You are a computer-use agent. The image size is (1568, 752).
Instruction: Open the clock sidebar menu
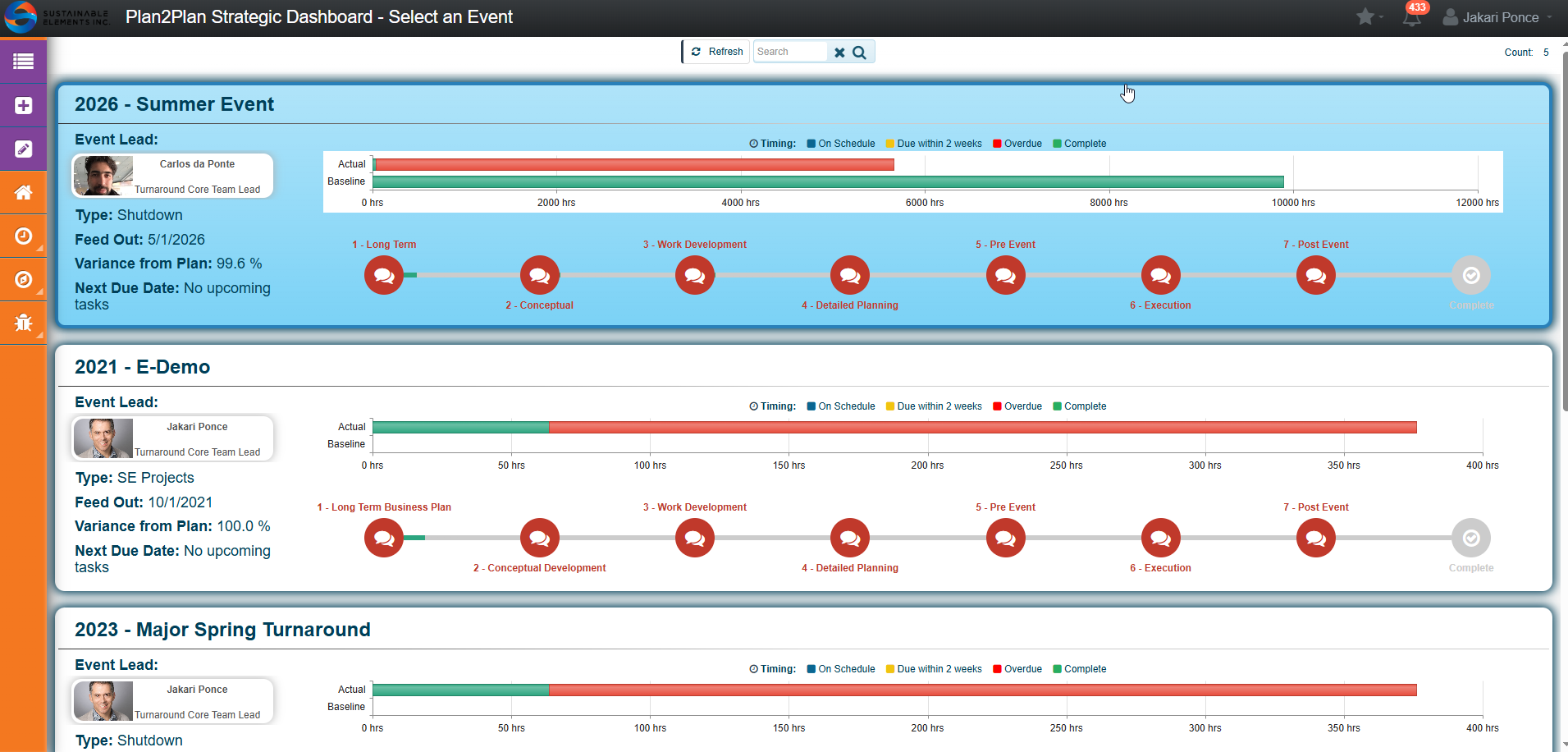[x=23, y=236]
